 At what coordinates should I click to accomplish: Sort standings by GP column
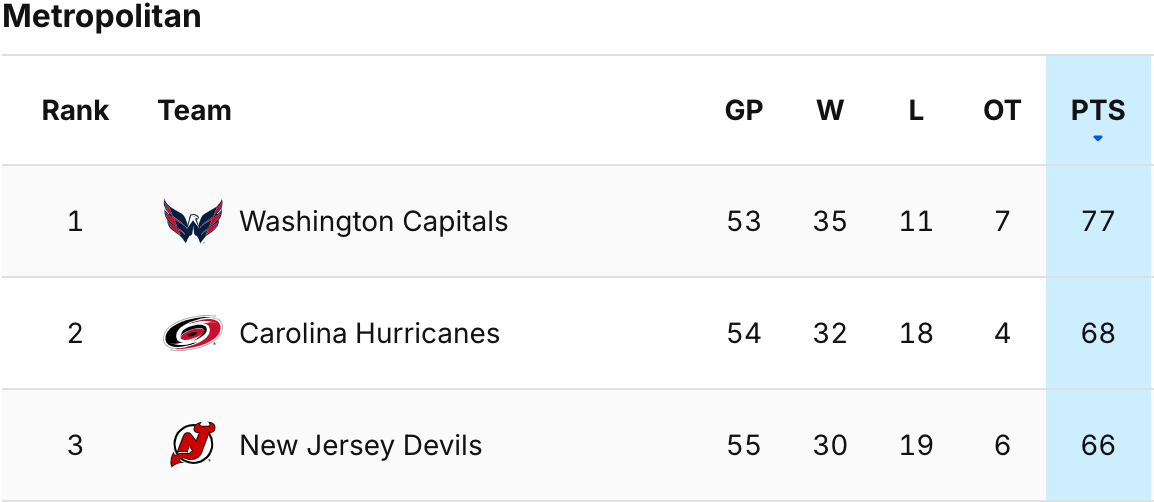pyautogui.click(x=744, y=110)
